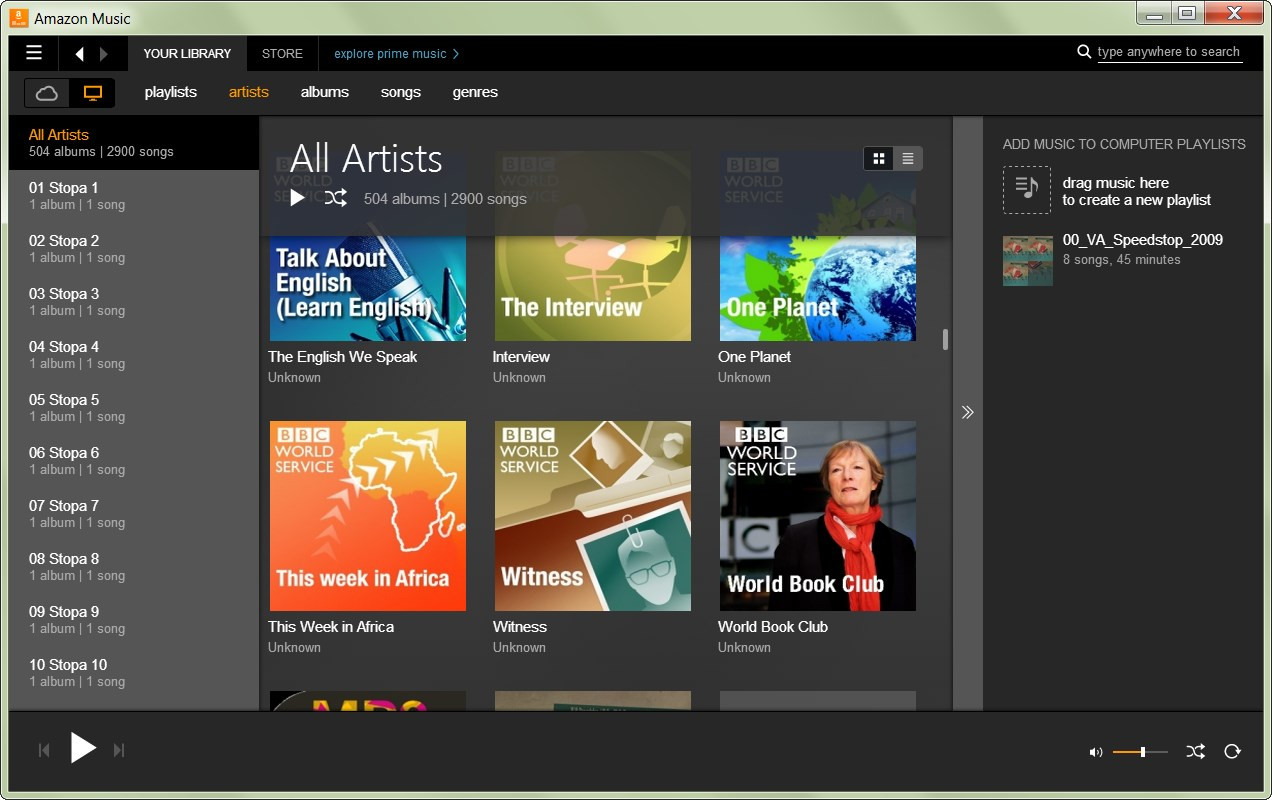This screenshot has width=1272, height=800.
Task: Click One Planet title text
Action: tap(754, 357)
